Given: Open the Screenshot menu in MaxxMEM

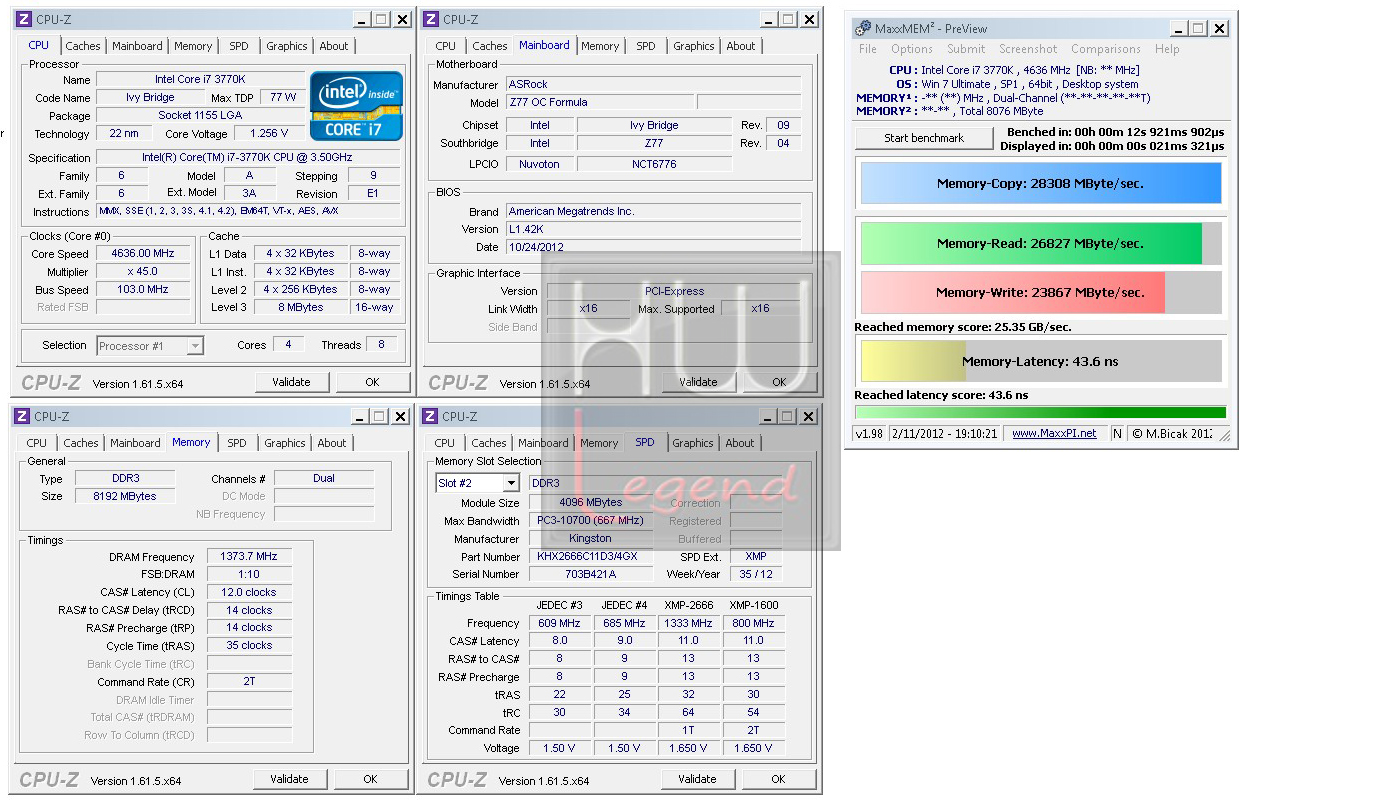Looking at the screenshot, I should point(1028,49).
